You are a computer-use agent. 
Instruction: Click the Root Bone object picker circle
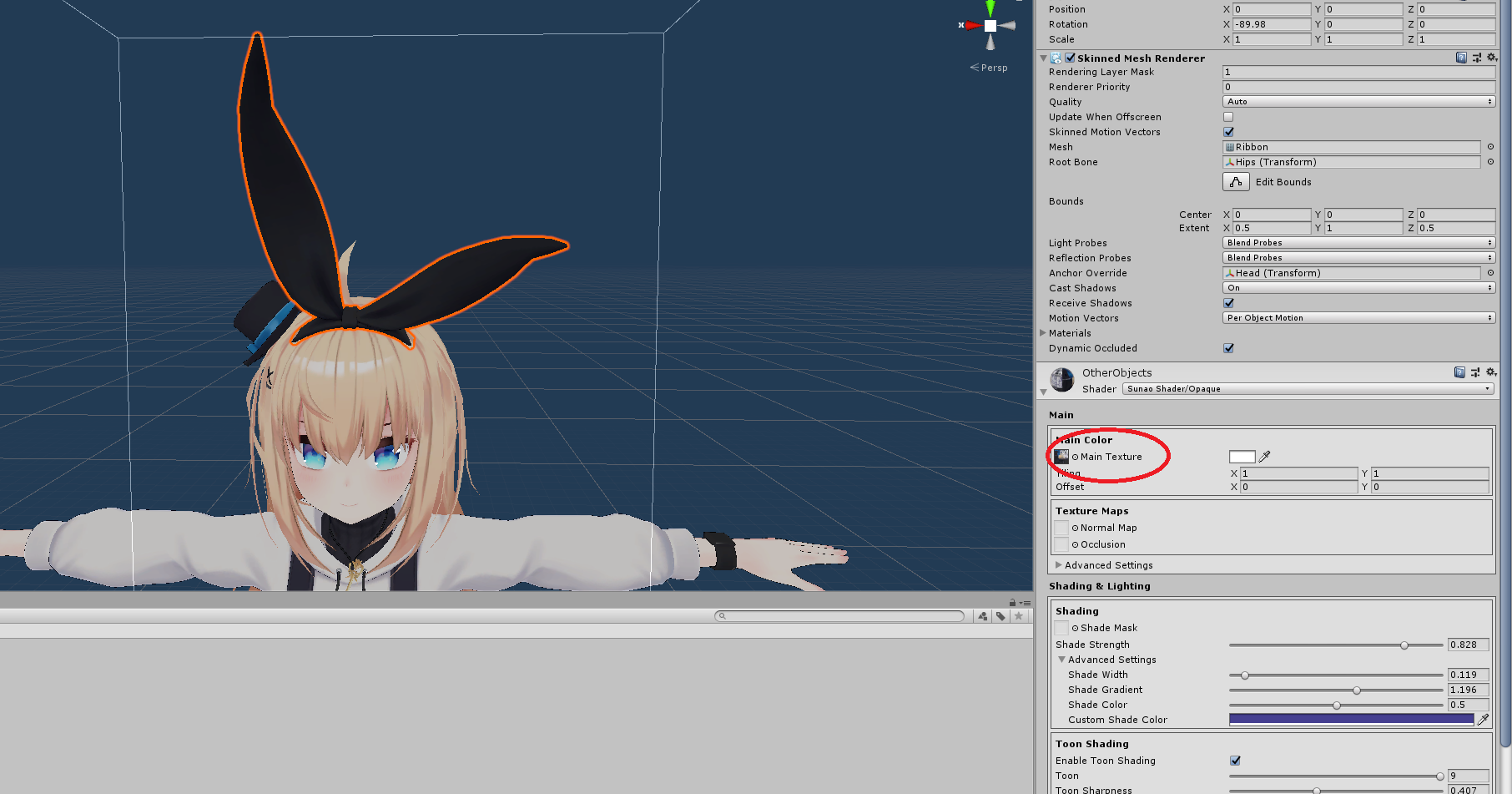point(1490,162)
